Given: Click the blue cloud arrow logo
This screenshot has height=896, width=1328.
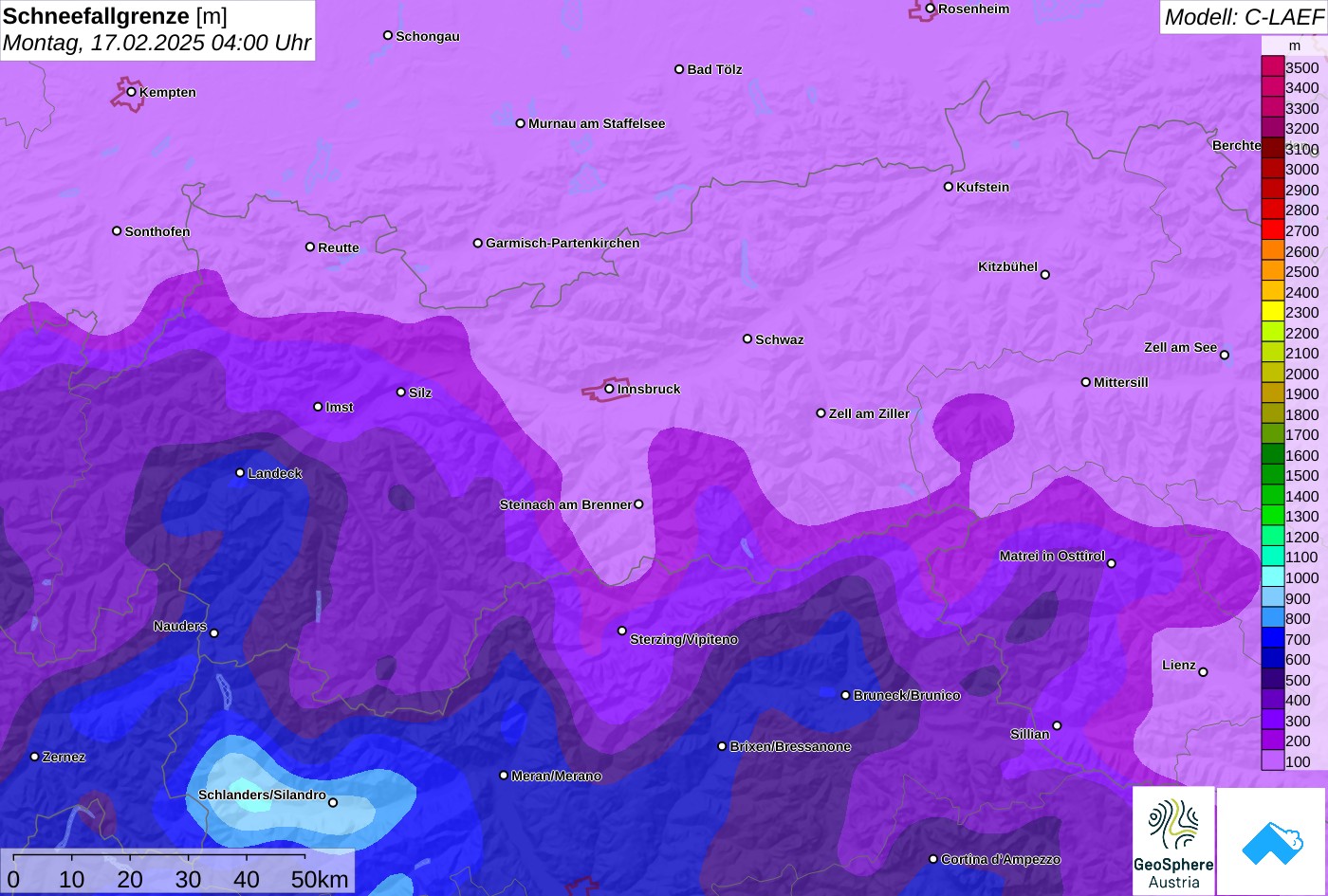Looking at the screenshot, I should [x=1272, y=841].
